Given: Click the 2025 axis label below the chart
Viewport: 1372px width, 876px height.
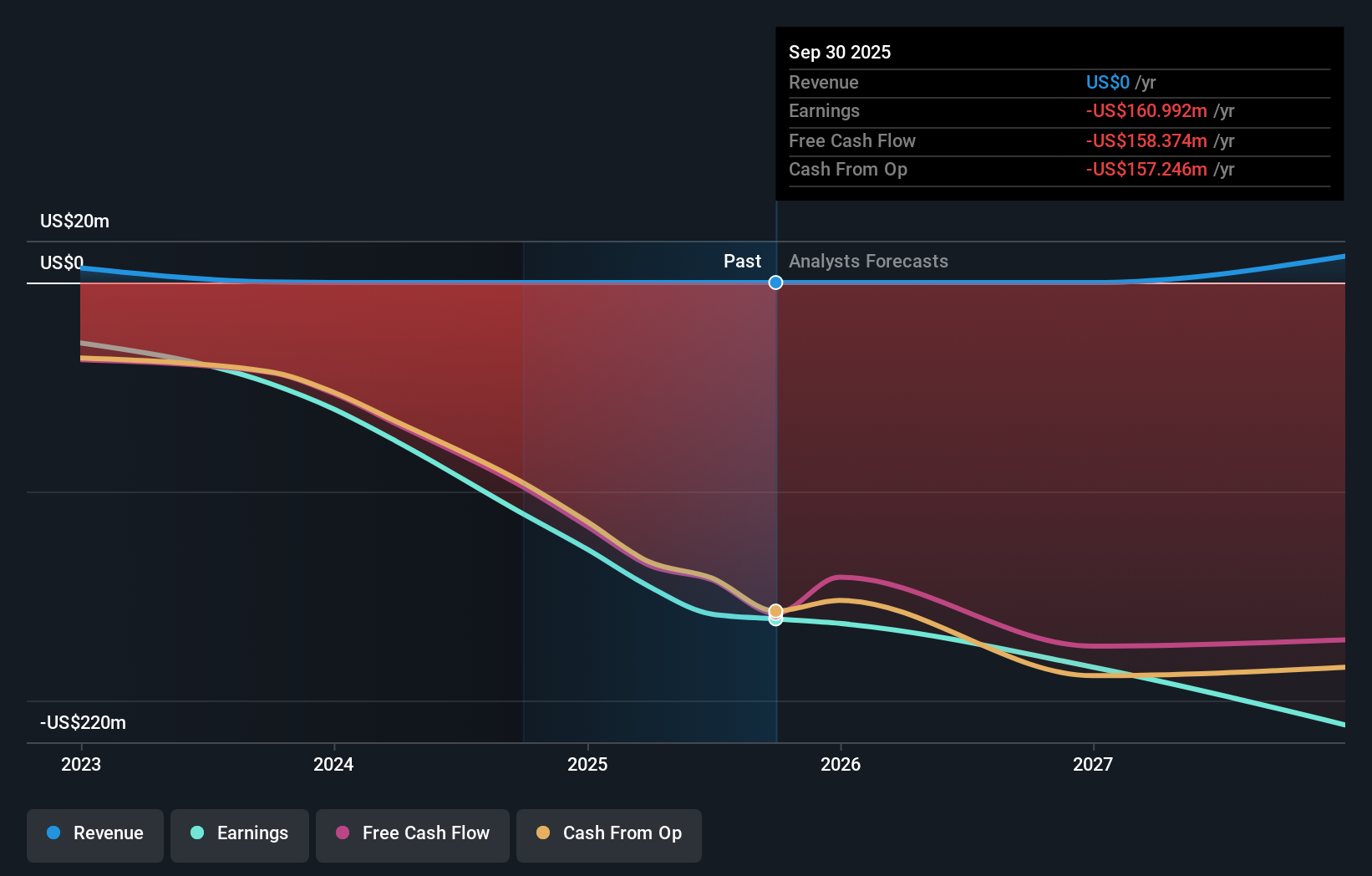Looking at the screenshot, I should click(587, 764).
